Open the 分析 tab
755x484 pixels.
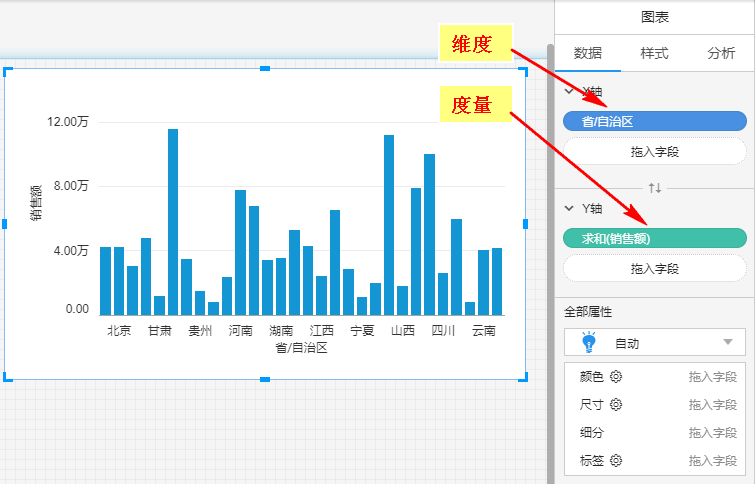(720, 53)
